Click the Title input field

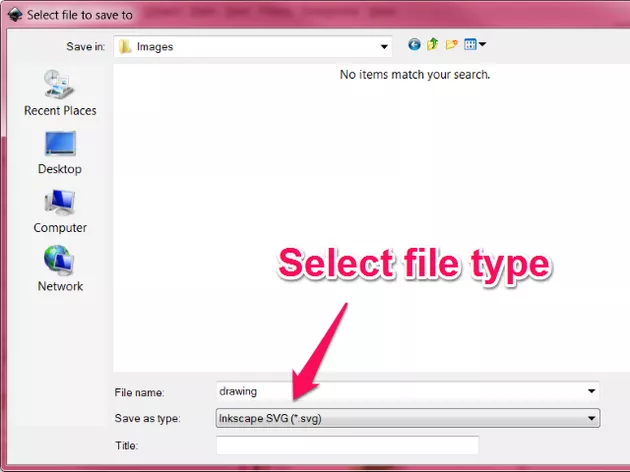[x=347, y=445]
